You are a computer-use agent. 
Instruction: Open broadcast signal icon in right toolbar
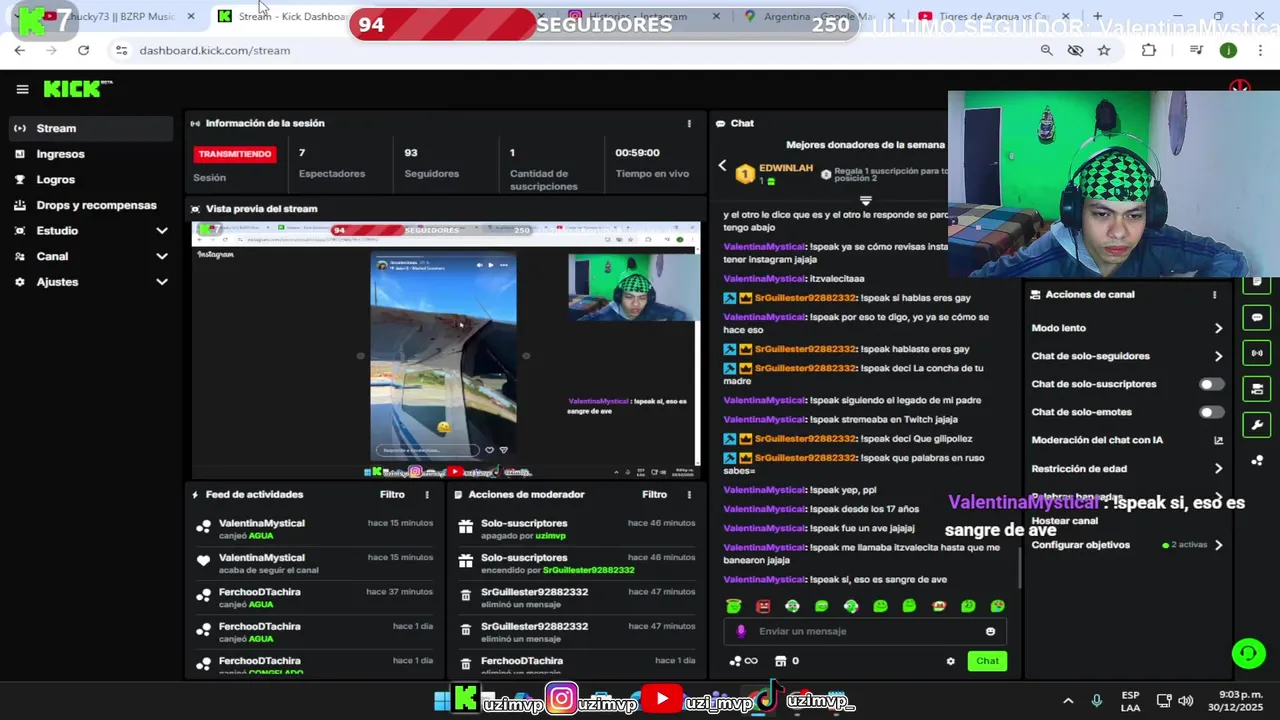1257,353
